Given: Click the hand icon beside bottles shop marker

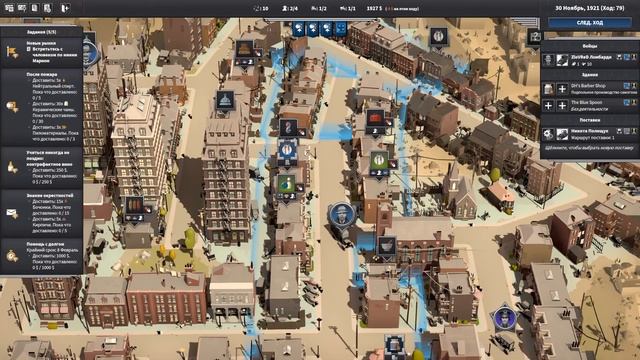Looking at the screenshot, I should coord(147,209).
